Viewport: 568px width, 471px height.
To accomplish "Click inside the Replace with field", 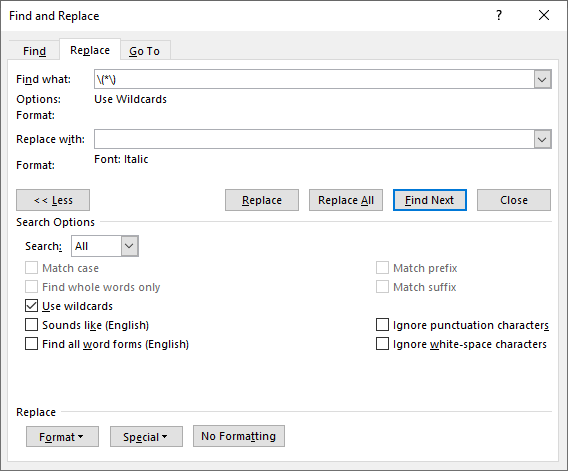I will [314, 139].
